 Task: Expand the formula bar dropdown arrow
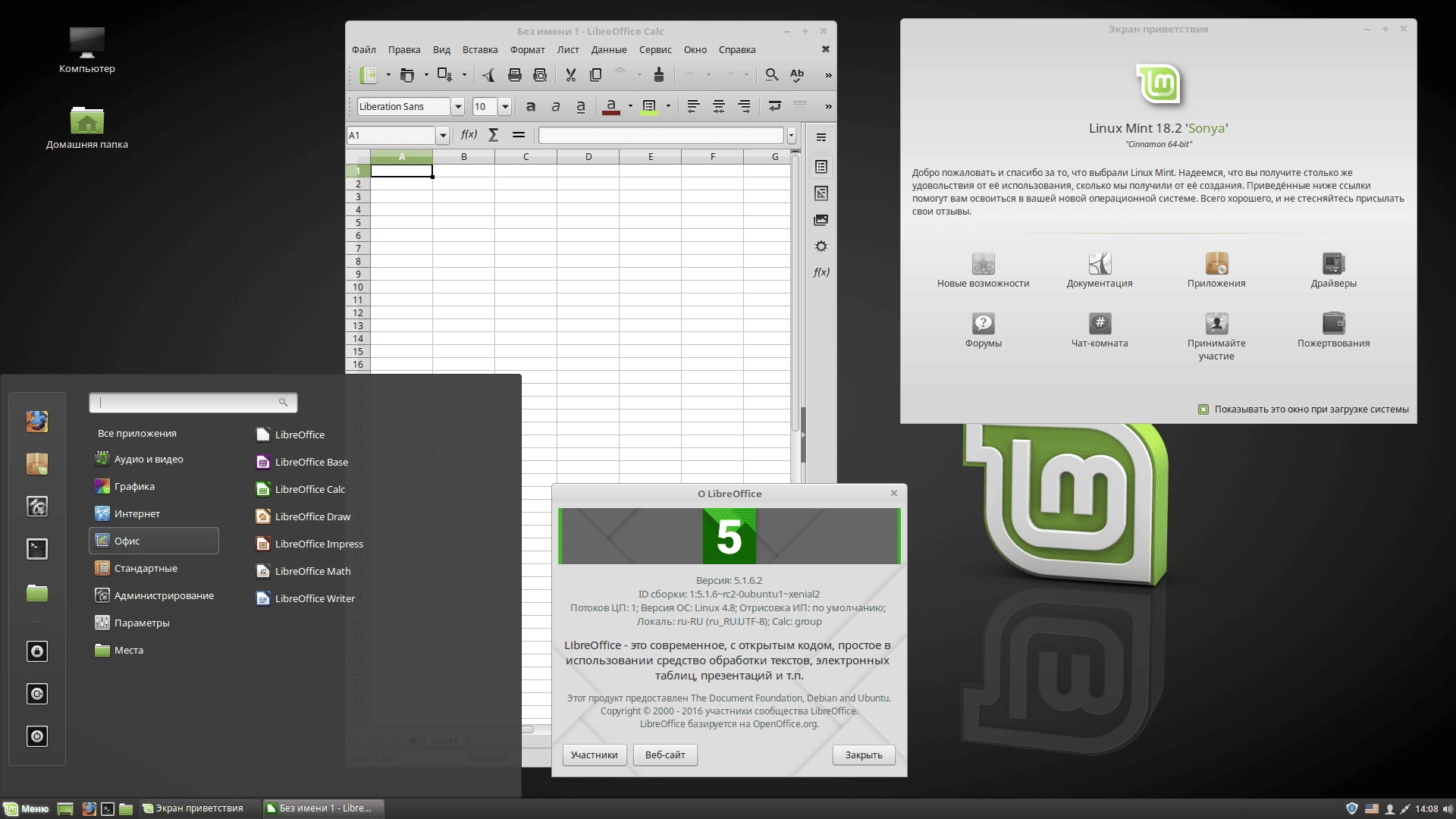click(x=792, y=136)
